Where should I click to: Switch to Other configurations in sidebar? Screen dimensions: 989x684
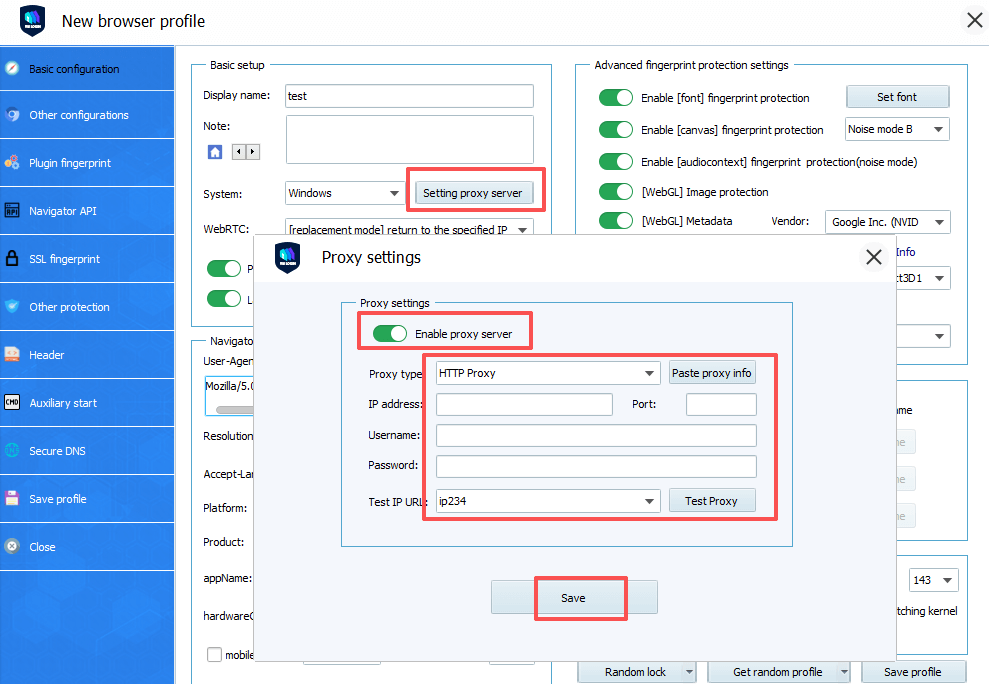coord(78,115)
